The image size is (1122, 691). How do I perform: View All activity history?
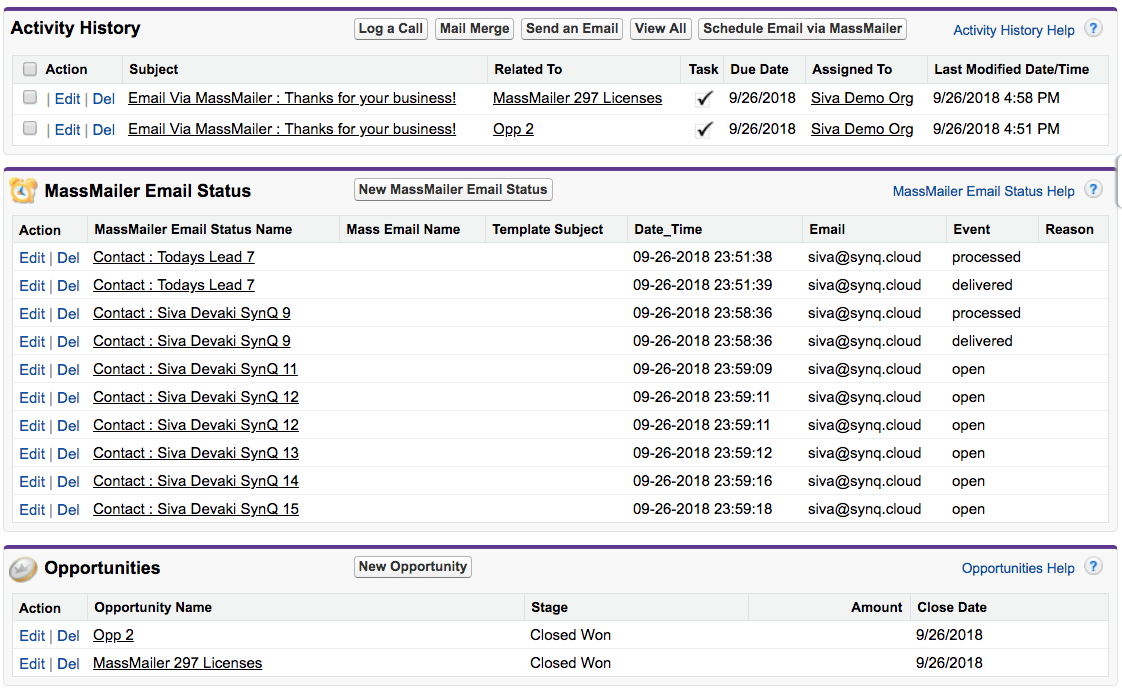660,29
